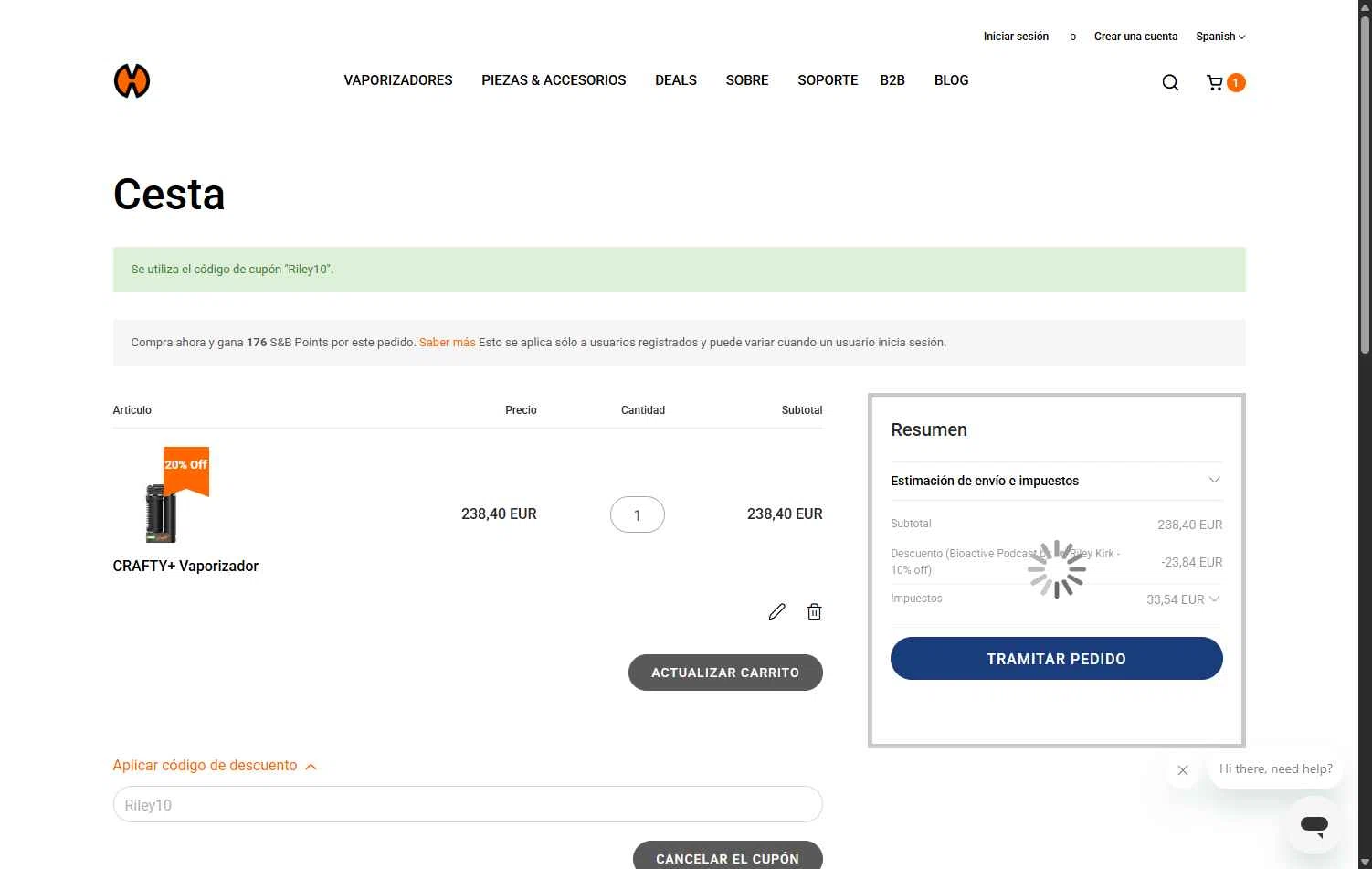Click the "Precio" column header

521,410
